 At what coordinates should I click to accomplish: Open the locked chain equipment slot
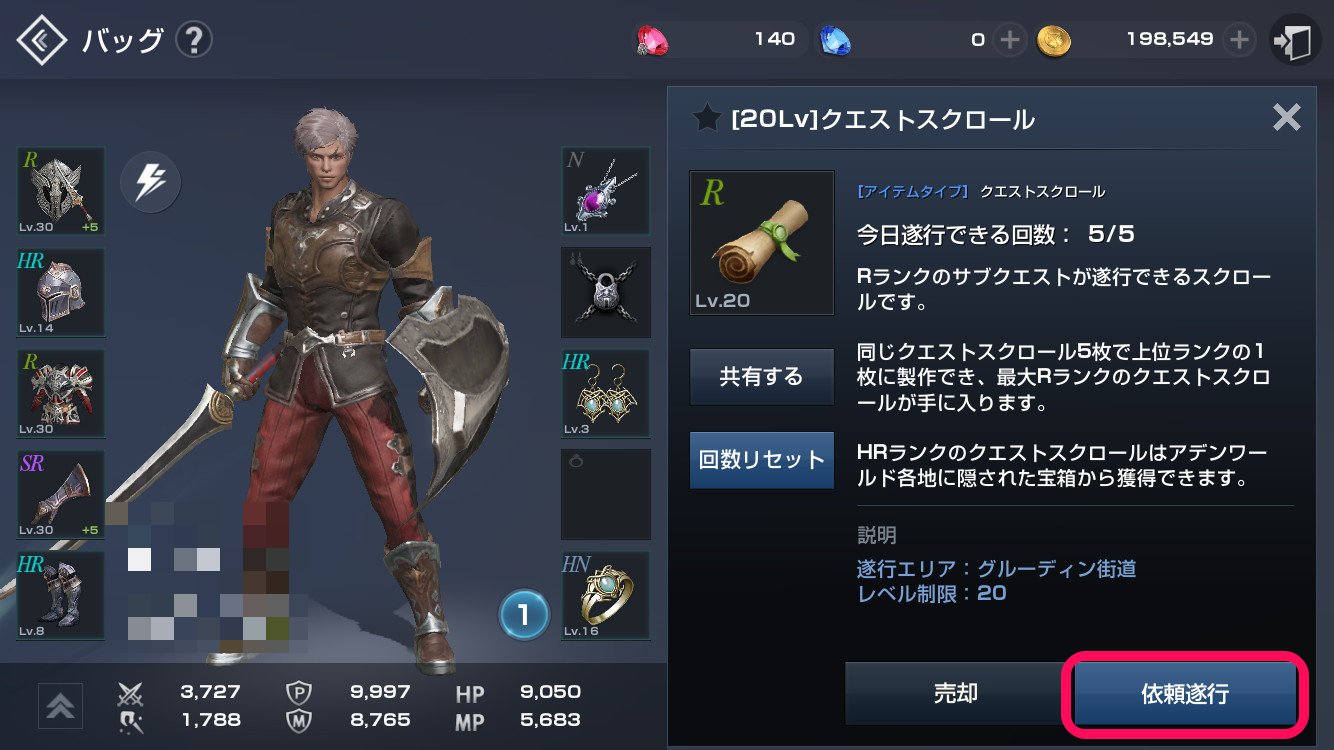(x=606, y=292)
